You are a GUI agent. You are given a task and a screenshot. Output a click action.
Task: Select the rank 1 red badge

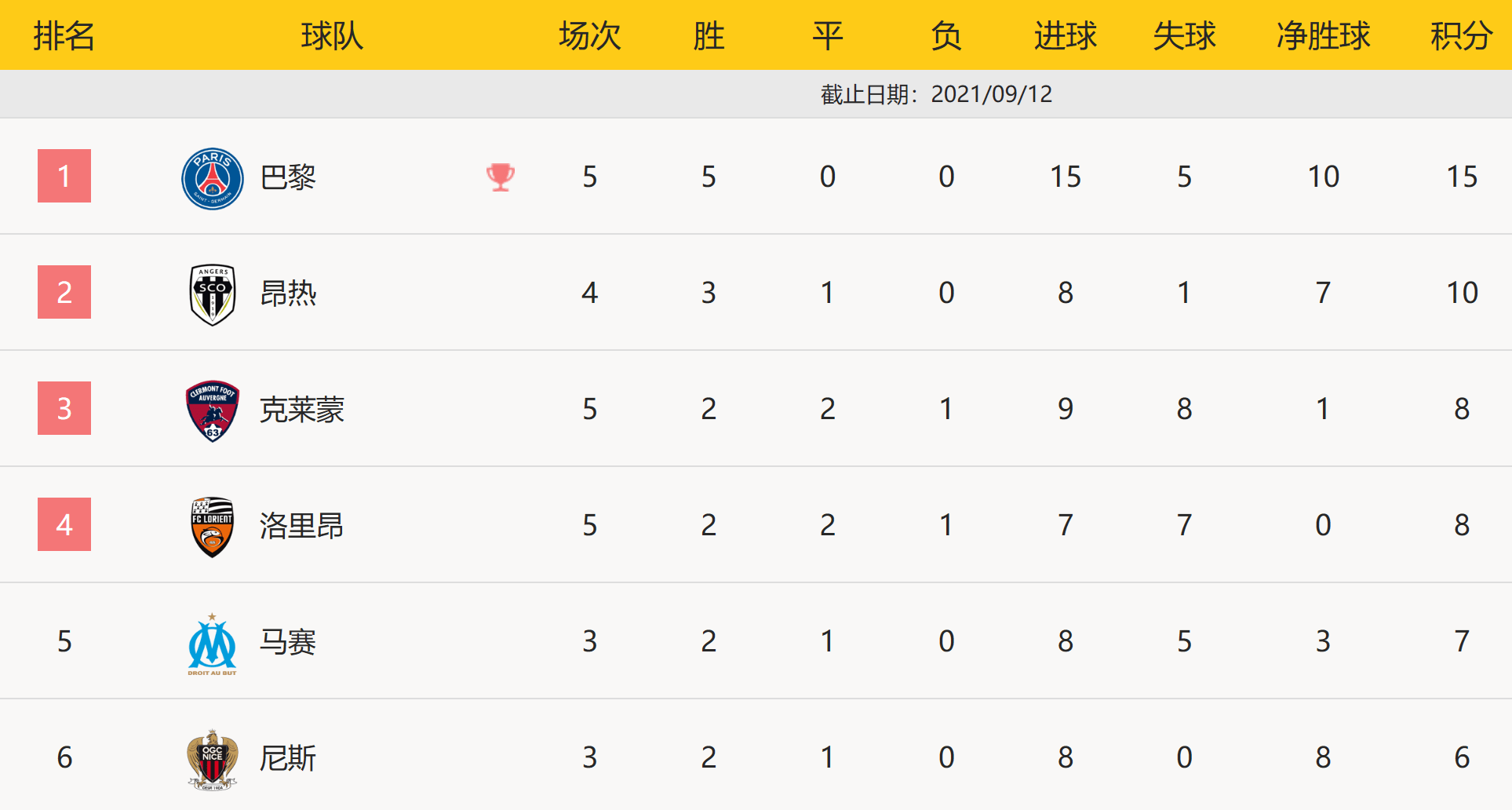pyautogui.click(x=64, y=176)
